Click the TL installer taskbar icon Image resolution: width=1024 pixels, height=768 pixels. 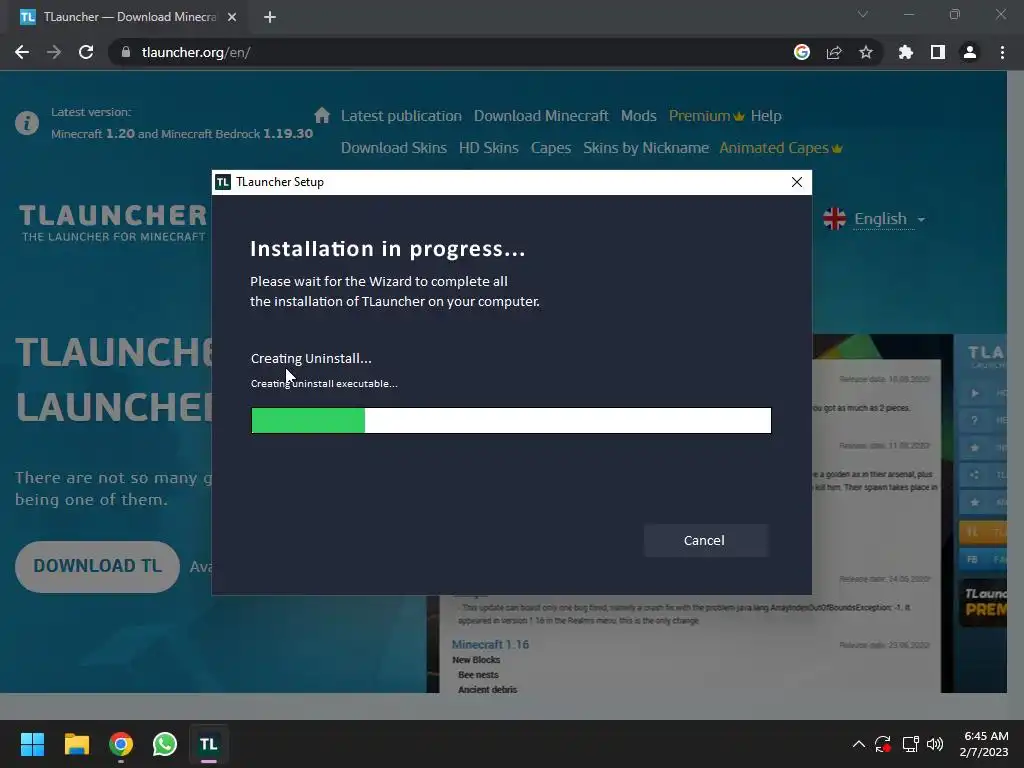tap(209, 744)
